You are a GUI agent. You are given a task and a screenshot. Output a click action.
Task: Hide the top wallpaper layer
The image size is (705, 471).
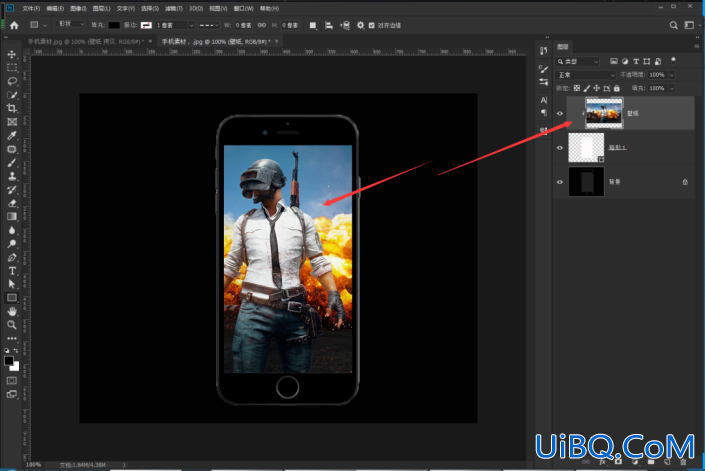tap(560, 113)
